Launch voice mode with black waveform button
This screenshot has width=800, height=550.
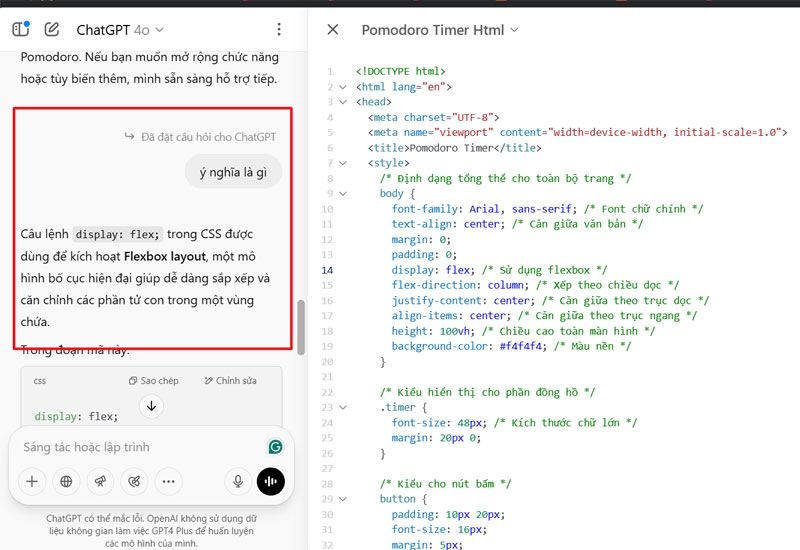pos(271,481)
